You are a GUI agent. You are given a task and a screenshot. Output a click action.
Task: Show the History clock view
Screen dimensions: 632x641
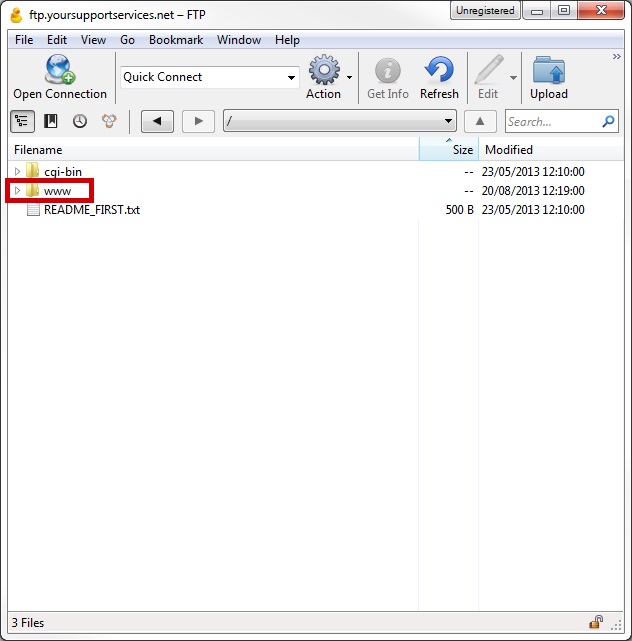80,121
